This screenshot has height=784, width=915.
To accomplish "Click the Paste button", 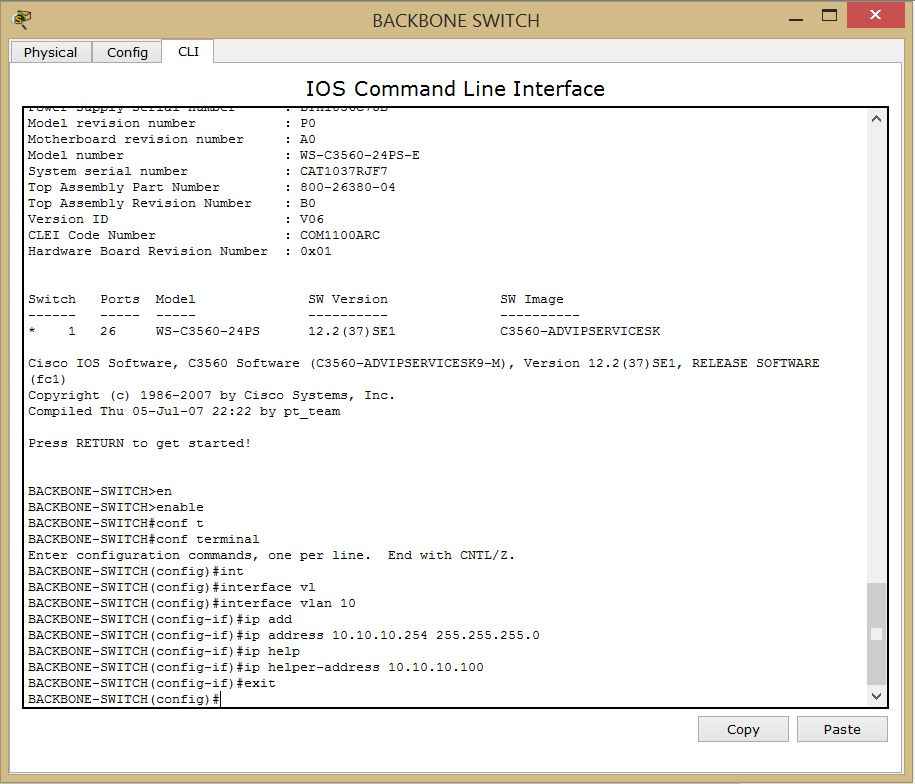I will [x=842, y=729].
